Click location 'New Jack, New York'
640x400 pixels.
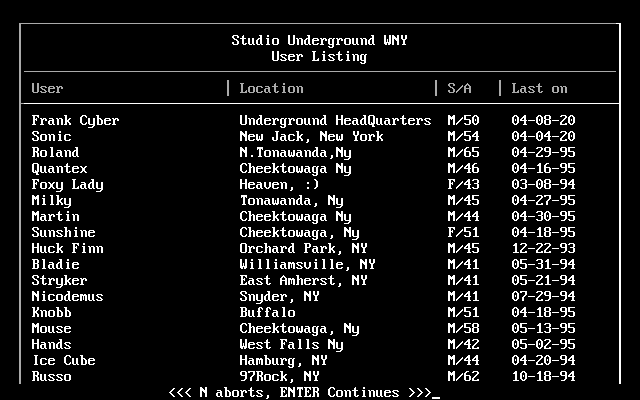[x=311, y=136]
